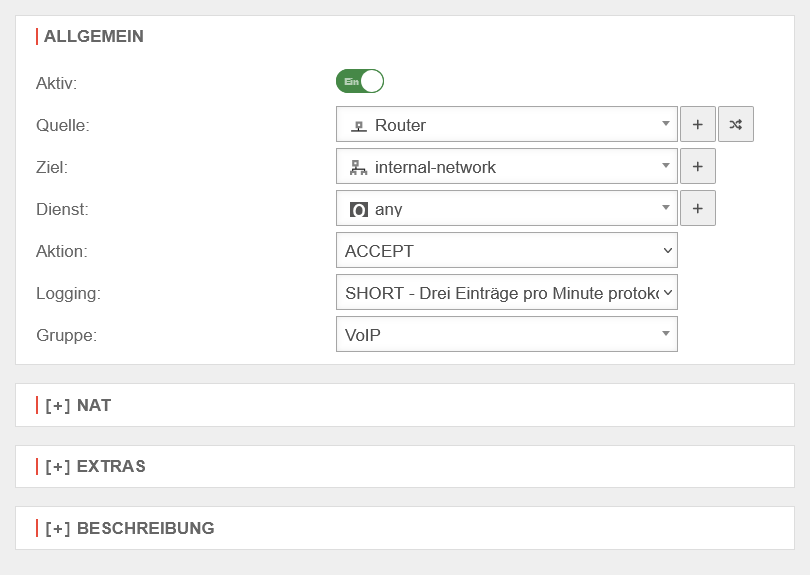Open the Ziel dropdown showing internal-network
The image size is (810, 575).
[x=506, y=167]
